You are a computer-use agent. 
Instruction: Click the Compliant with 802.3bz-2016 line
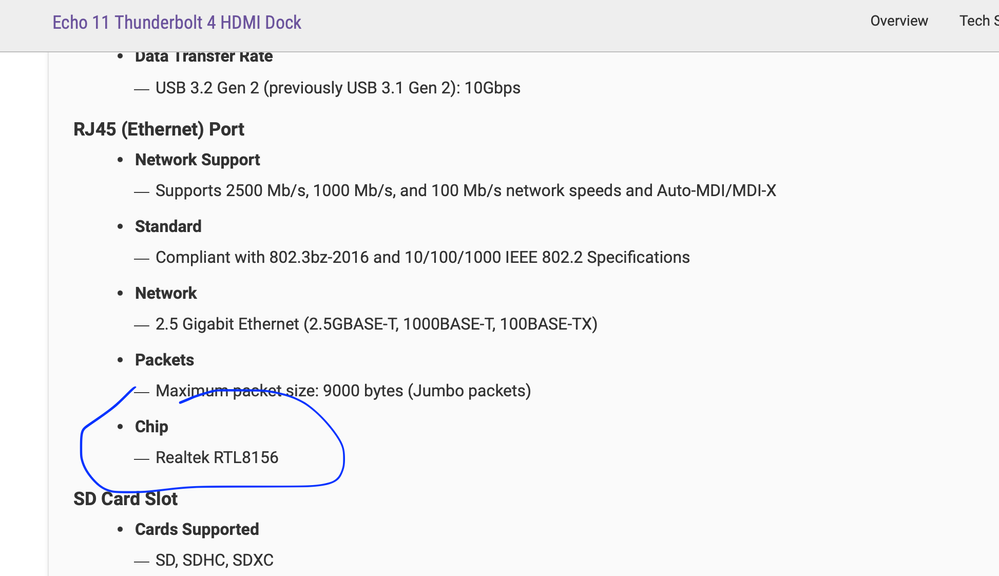tap(422, 257)
